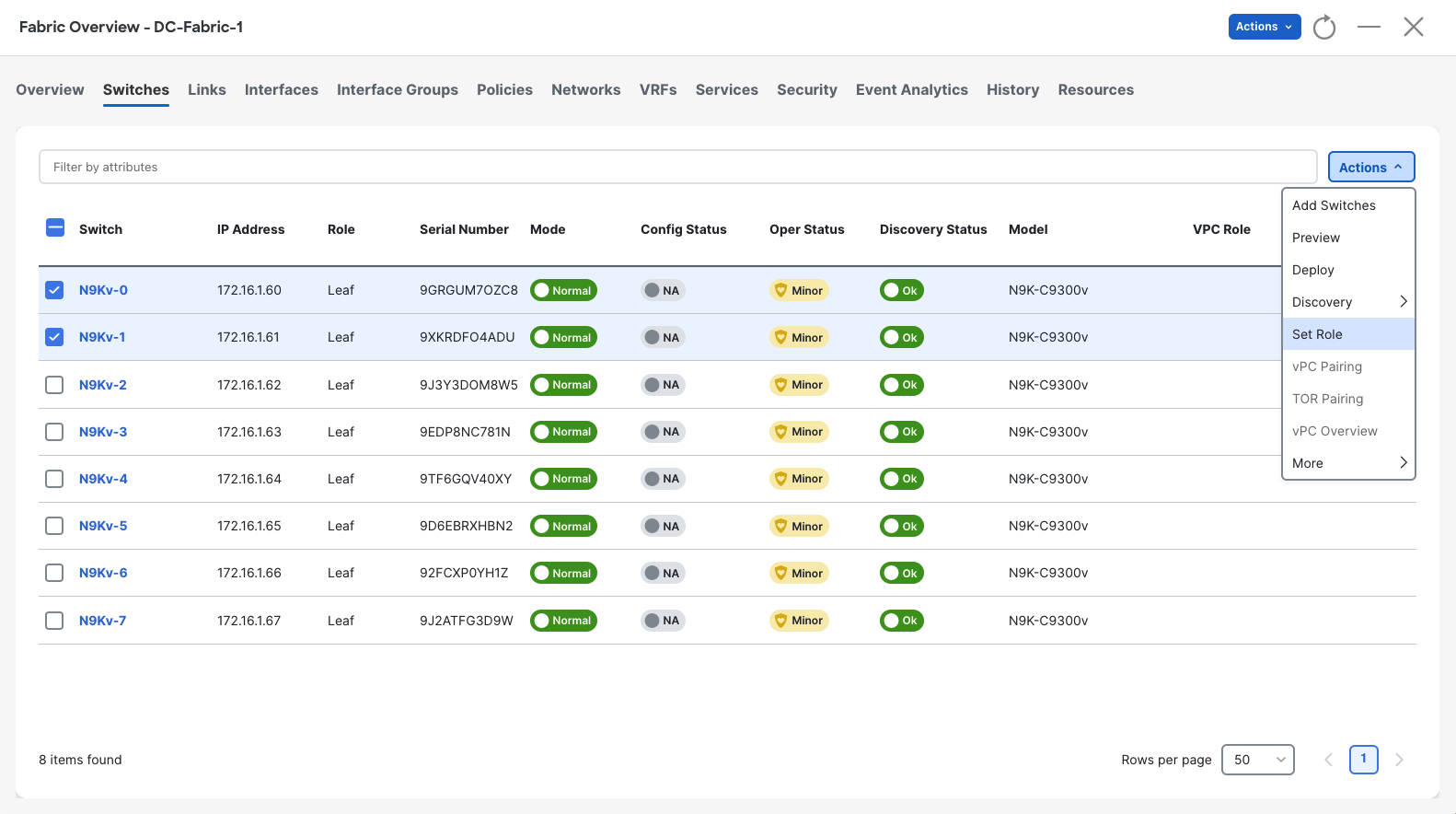Tick the N9Kv-6 row checkbox

point(54,573)
